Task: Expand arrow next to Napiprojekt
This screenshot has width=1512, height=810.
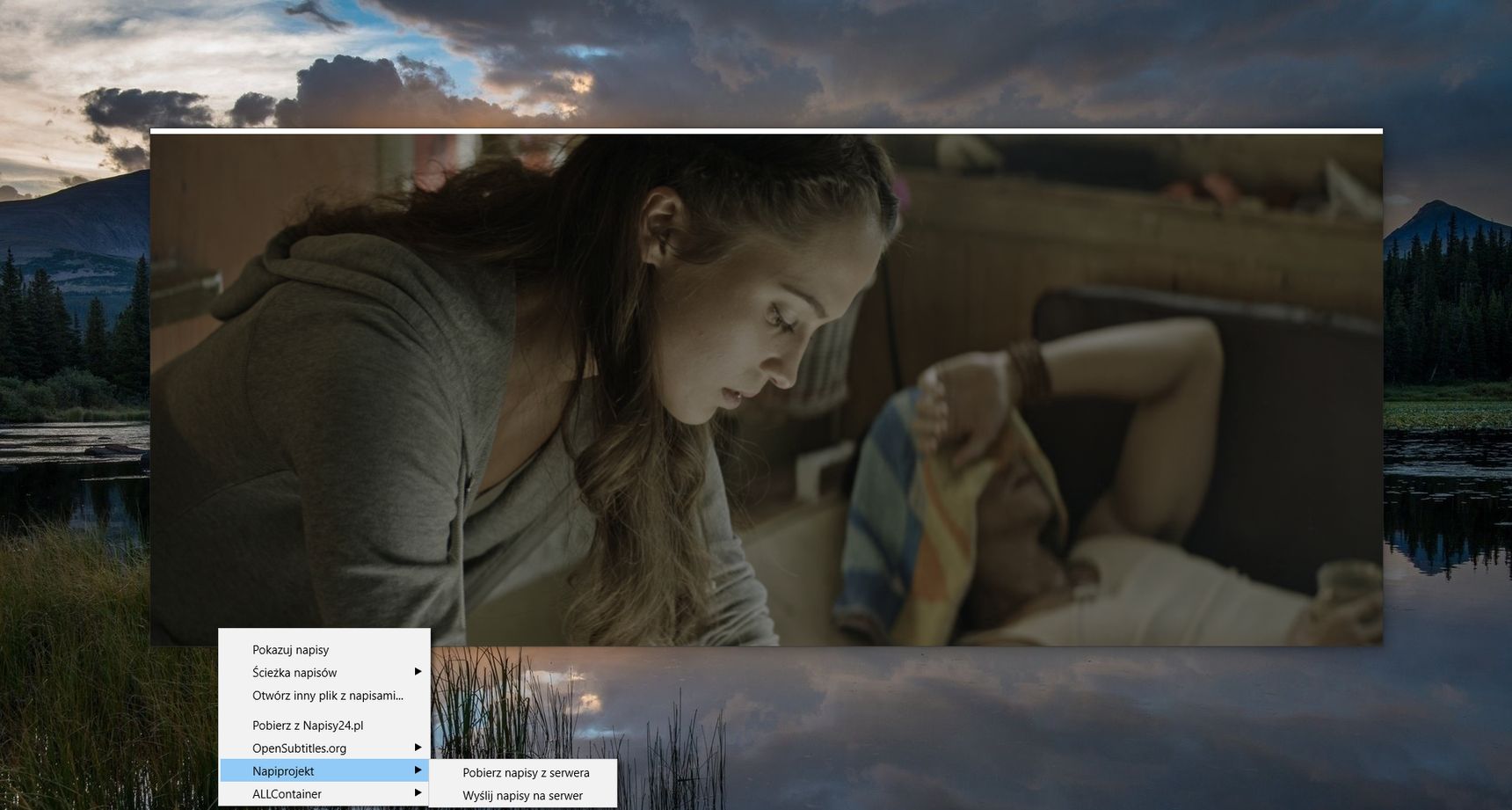Action: [418, 770]
